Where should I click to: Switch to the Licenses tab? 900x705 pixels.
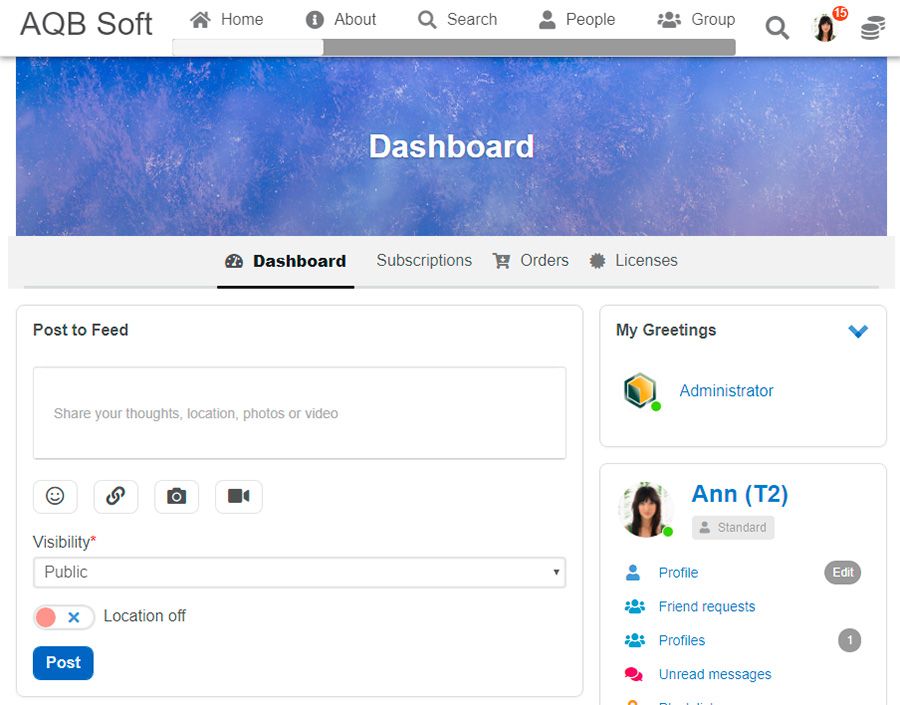(633, 260)
